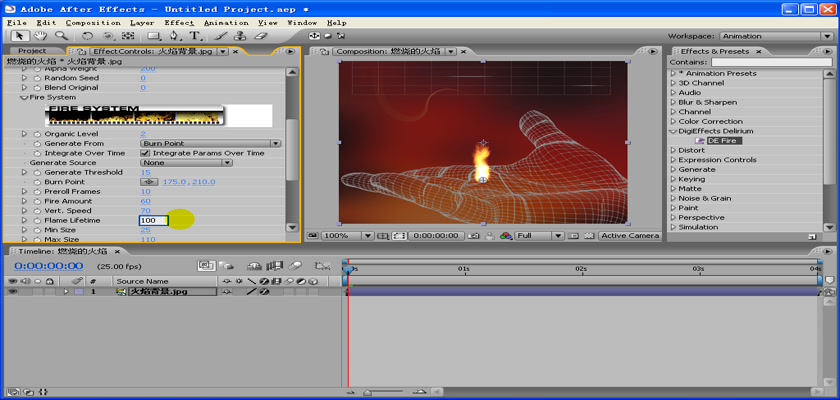Click the timeline zoom slider handle
This screenshot has width=840, height=400.
click(368, 392)
